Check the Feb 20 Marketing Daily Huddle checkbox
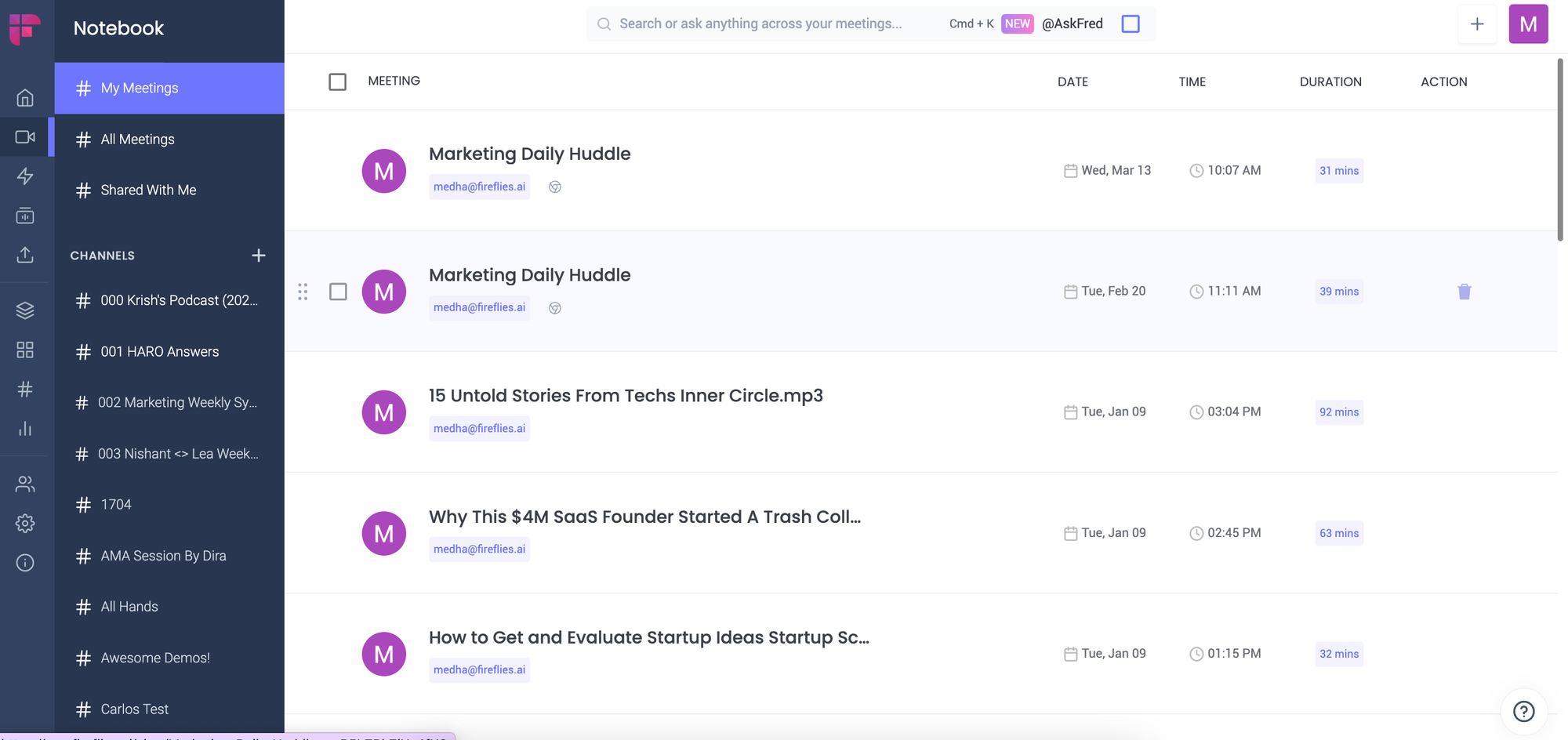Viewport: 1568px width, 740px height. 338,292
